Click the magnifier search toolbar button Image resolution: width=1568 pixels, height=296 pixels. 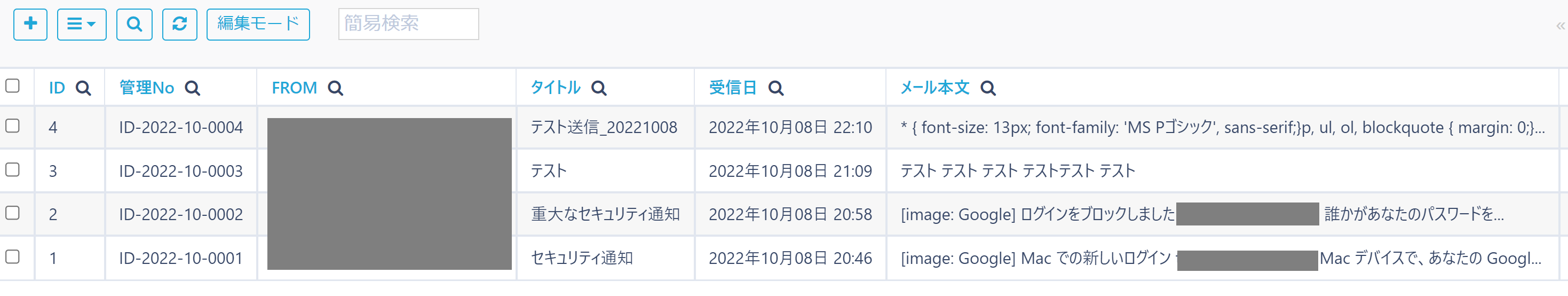(134, 25)
